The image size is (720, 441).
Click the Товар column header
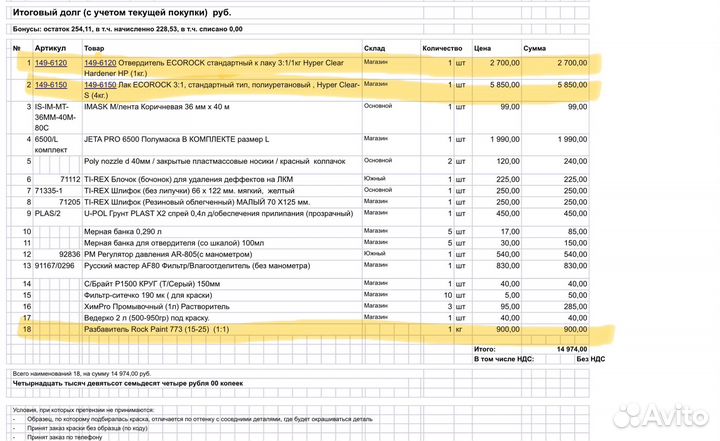tap(93, 48)
